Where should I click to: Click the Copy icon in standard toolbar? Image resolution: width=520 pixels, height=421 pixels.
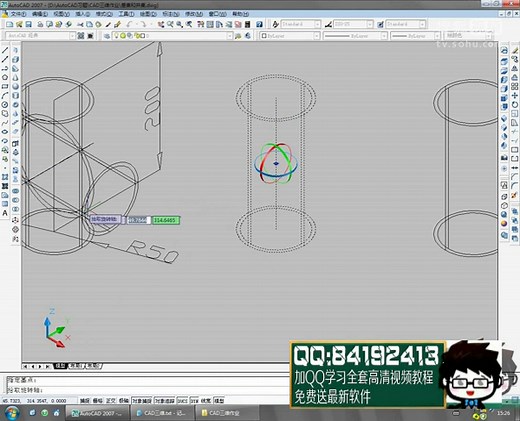pyautogui.click(x=89, y=24)
